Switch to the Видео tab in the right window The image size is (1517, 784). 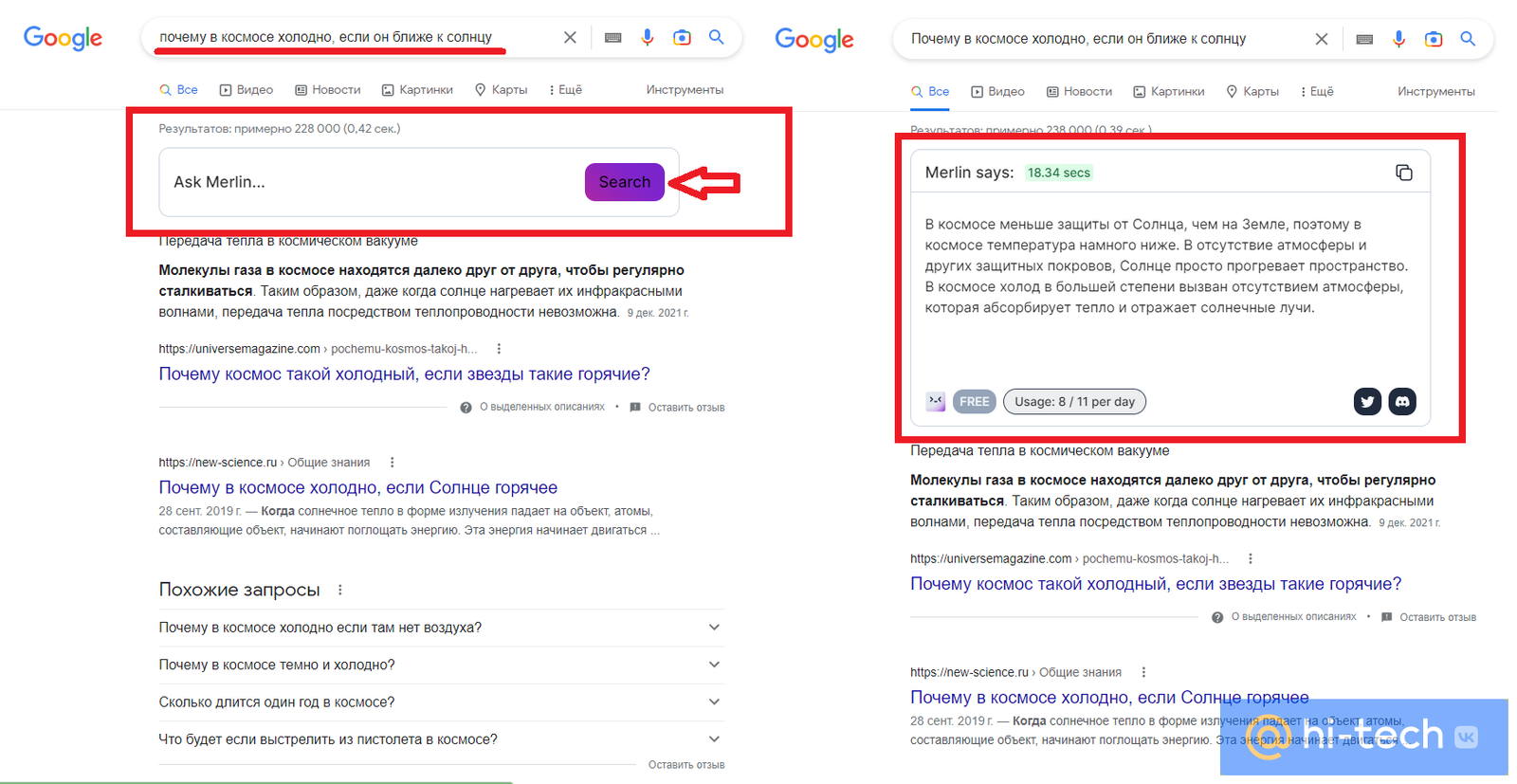click(997, 92)
